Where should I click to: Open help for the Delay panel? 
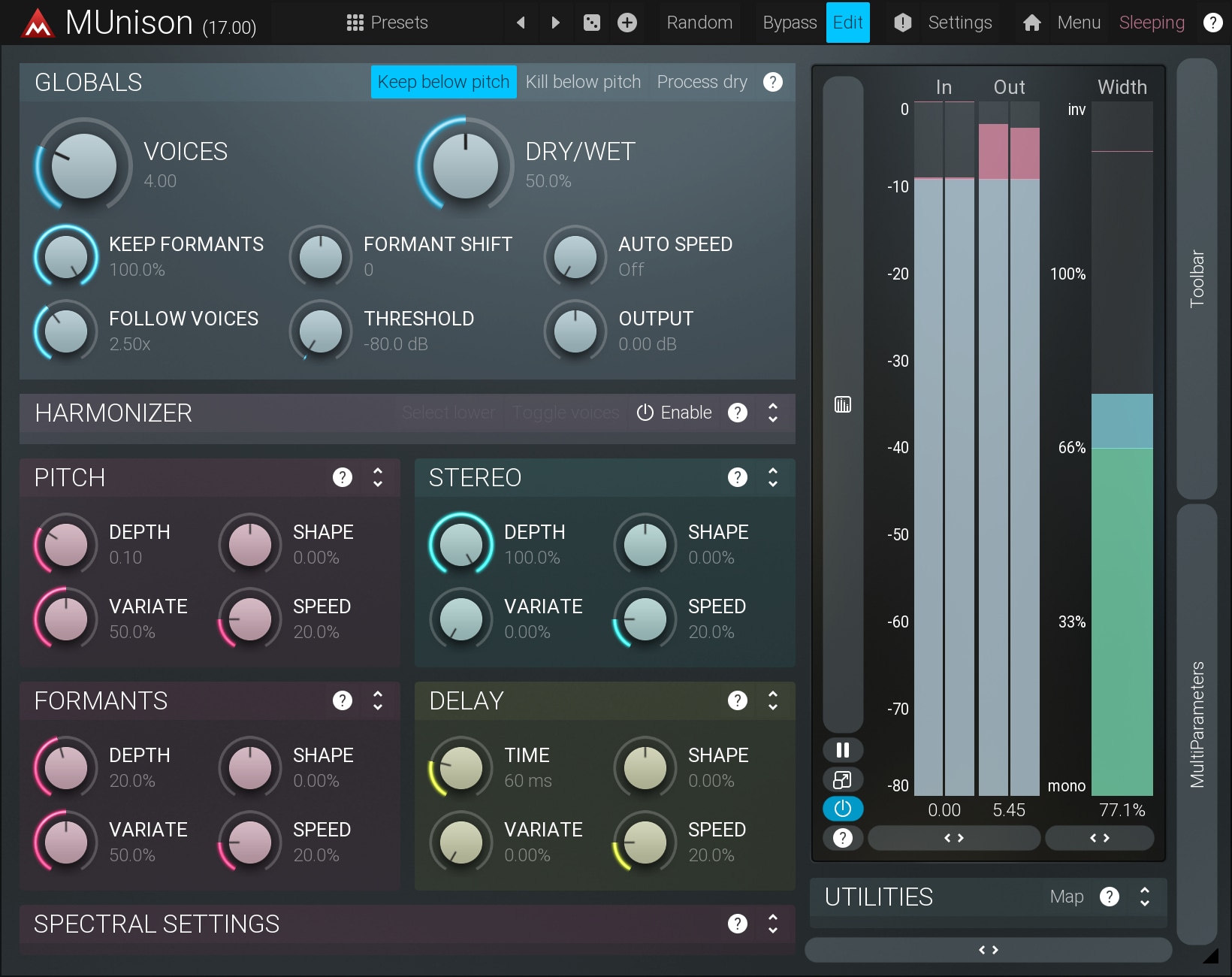pyautogui.click(x=738, y=700)
